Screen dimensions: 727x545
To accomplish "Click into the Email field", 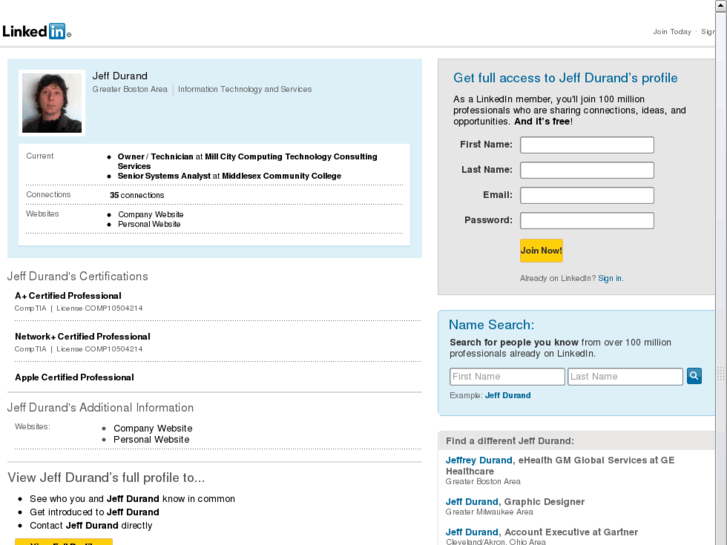I will point(587,195).
